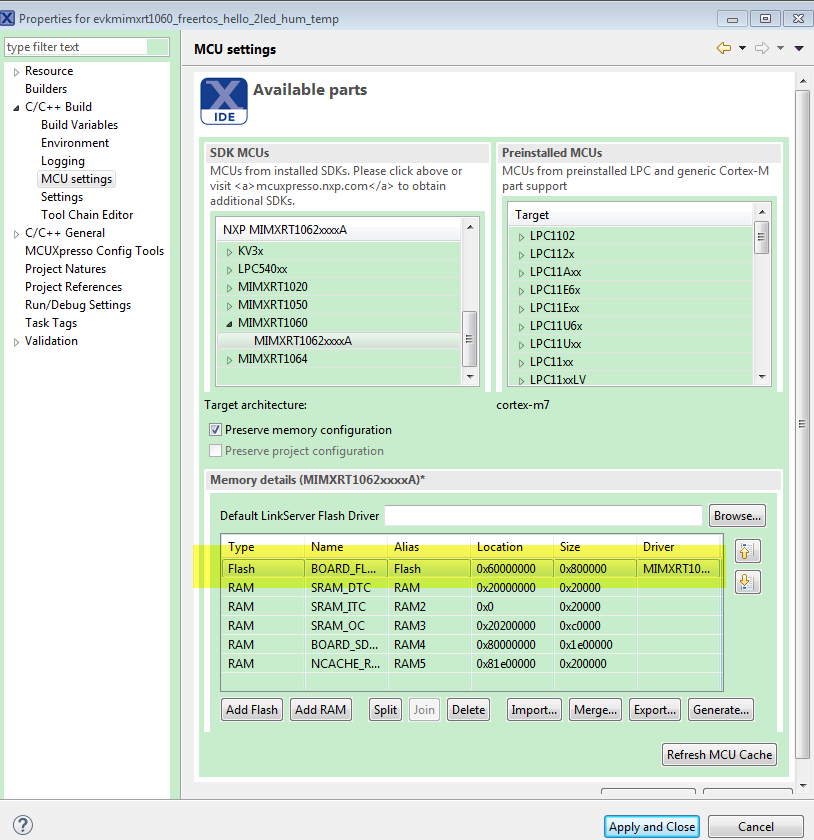
Task: Select the BOARD_FL... Flash memory row
Action: [x=472, y=569]
